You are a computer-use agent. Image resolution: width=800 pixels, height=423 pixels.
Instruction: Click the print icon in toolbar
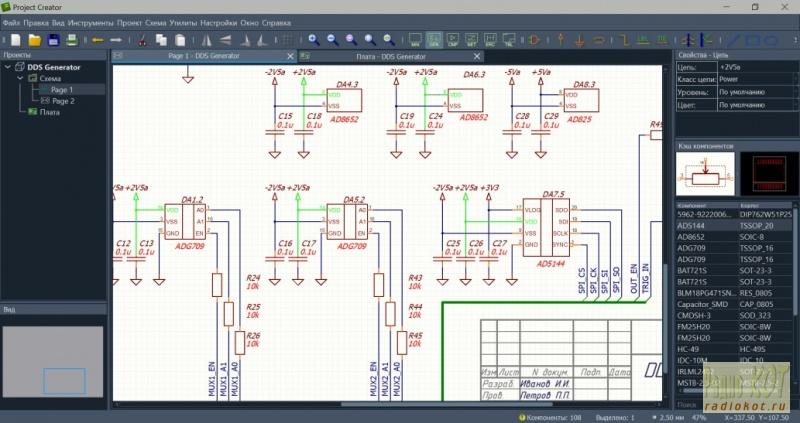coord(72,40)
